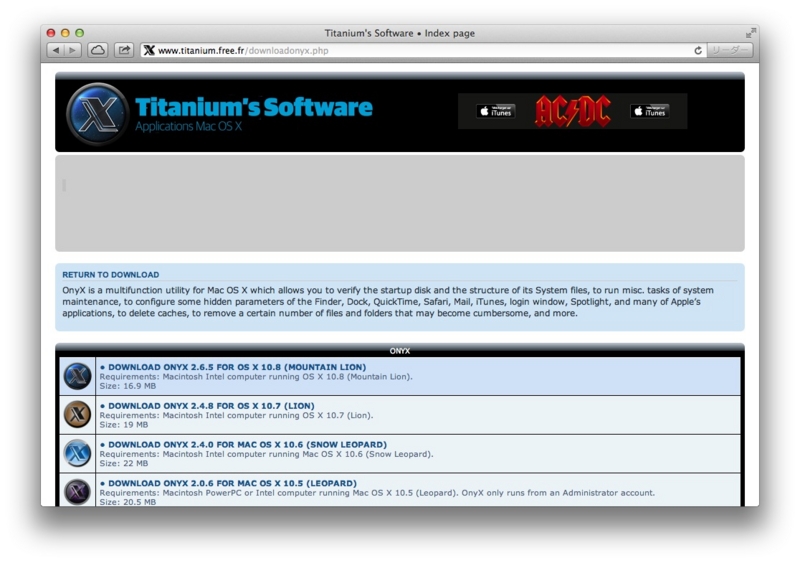Click the OnyX 2.6.5 Mountain Lion icon
This screenshot has width=800, height=563.
78,376
